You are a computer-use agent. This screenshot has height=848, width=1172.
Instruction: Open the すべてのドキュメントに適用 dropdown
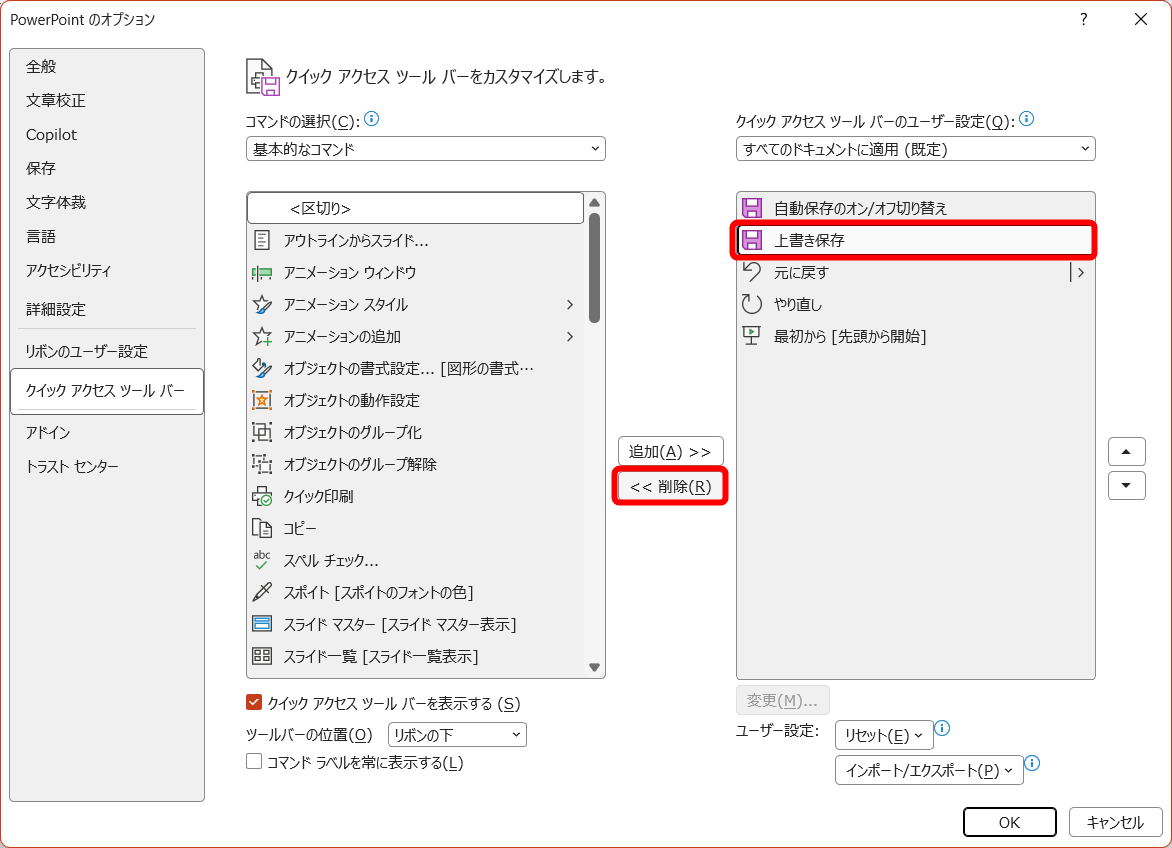click(x=915, y=148)
